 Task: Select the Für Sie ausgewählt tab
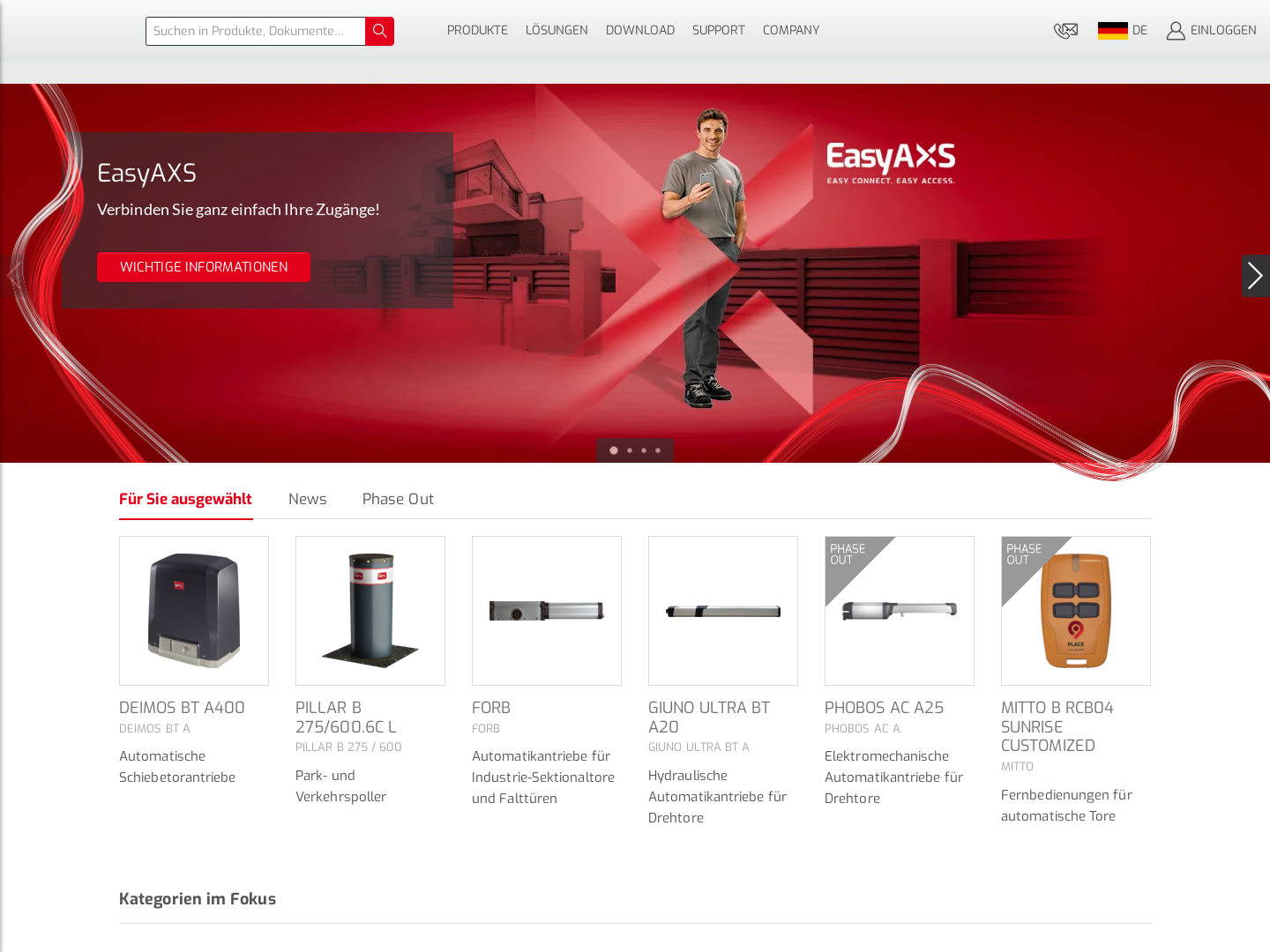185,499
